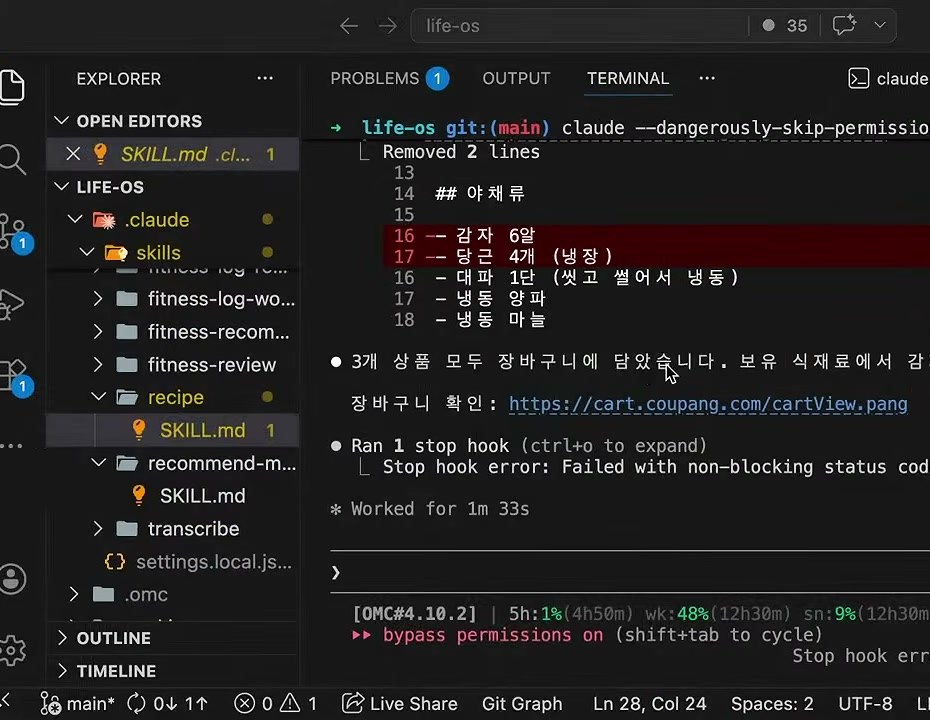
Task: Change indentation via Spaces: 2
Action: 772,704
